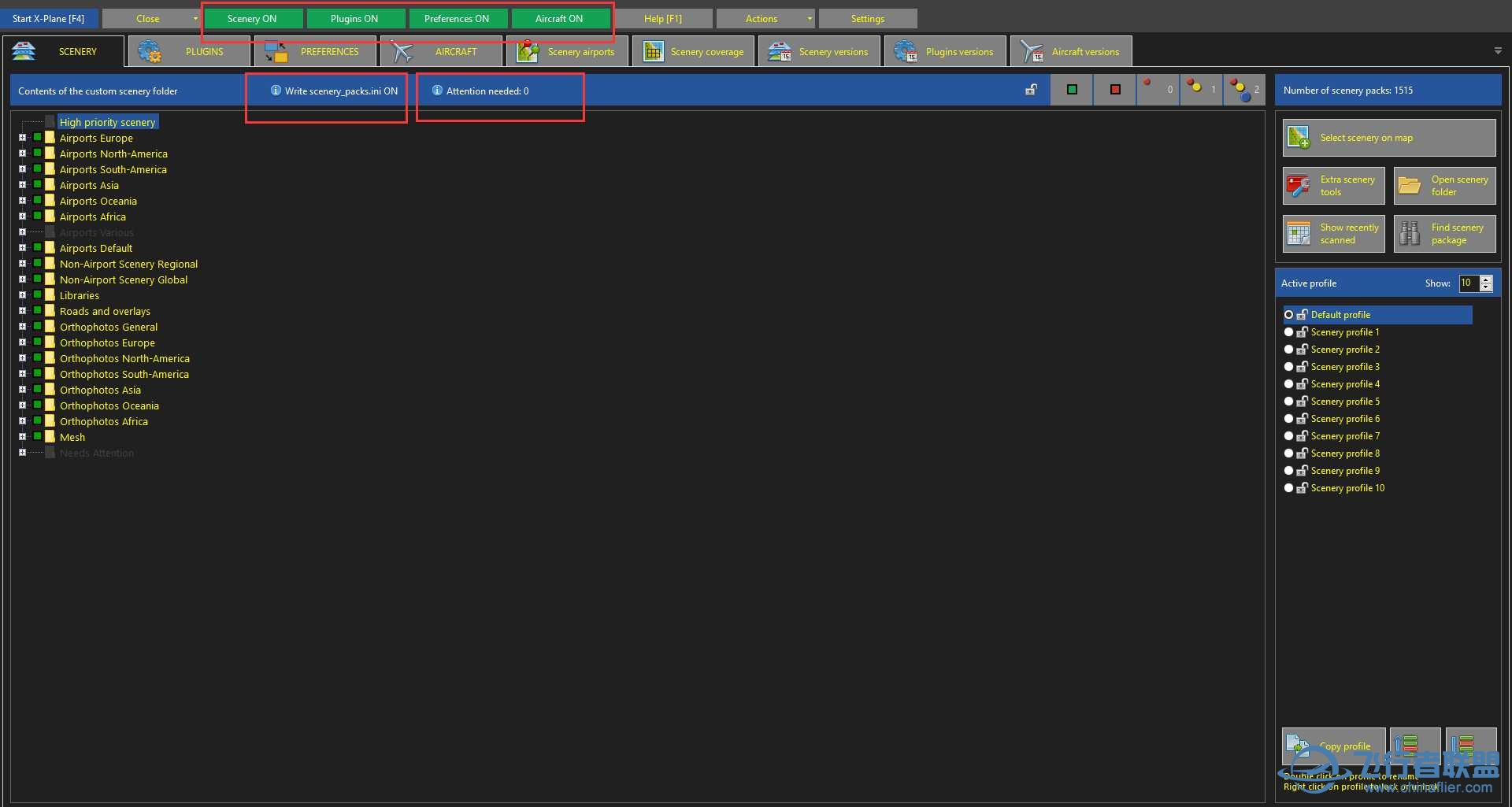Click the Scenery airports map icon
1512x807 pixels.
528,51
